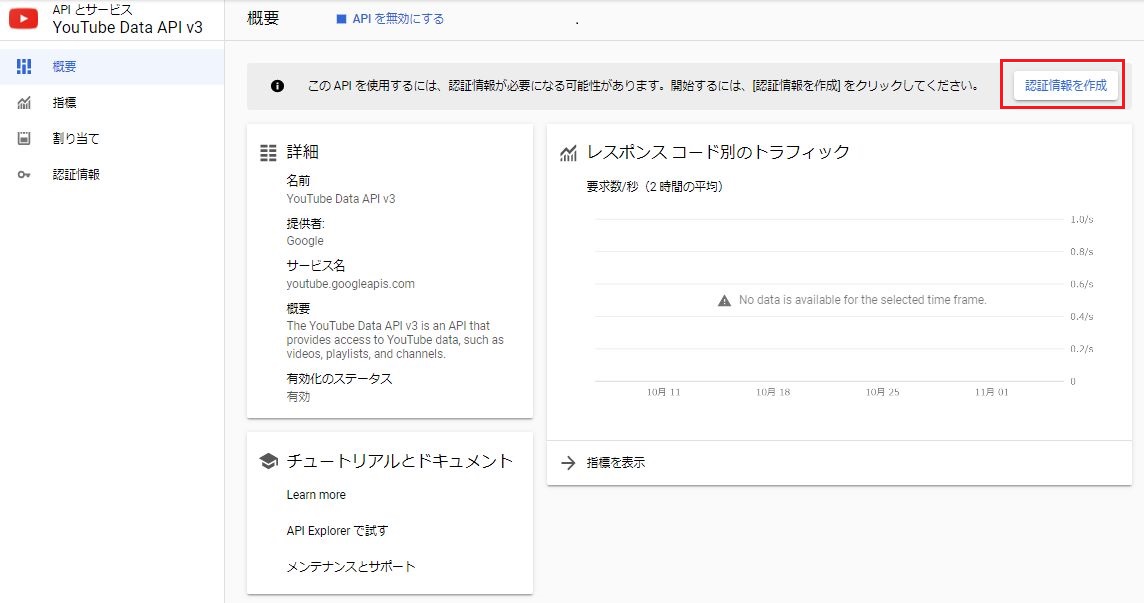Screen dimensions: 1144x603
Task: Click the 10月 25 axis label
Action: [x=882, y=393]
